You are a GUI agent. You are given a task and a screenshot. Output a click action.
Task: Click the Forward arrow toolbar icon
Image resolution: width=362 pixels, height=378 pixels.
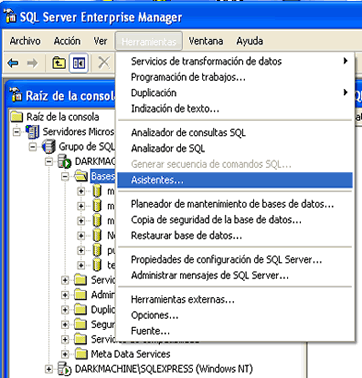[x=32, y=63]
